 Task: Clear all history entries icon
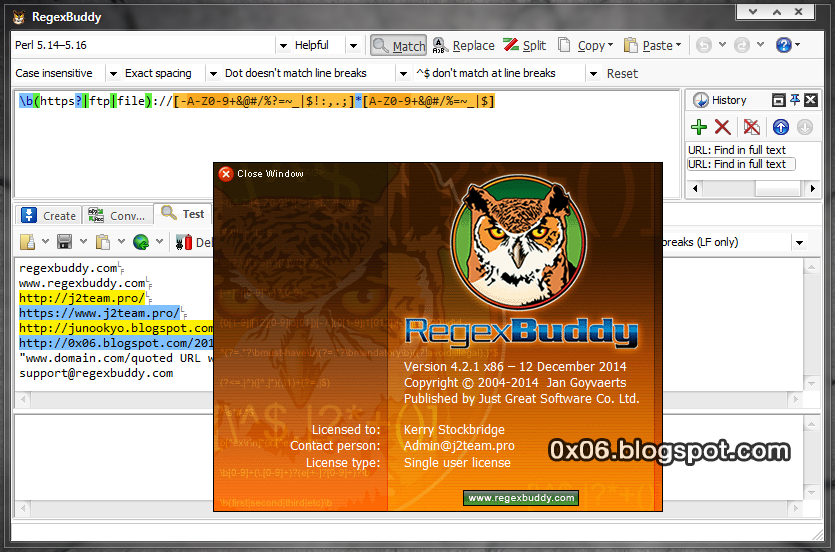752,127
